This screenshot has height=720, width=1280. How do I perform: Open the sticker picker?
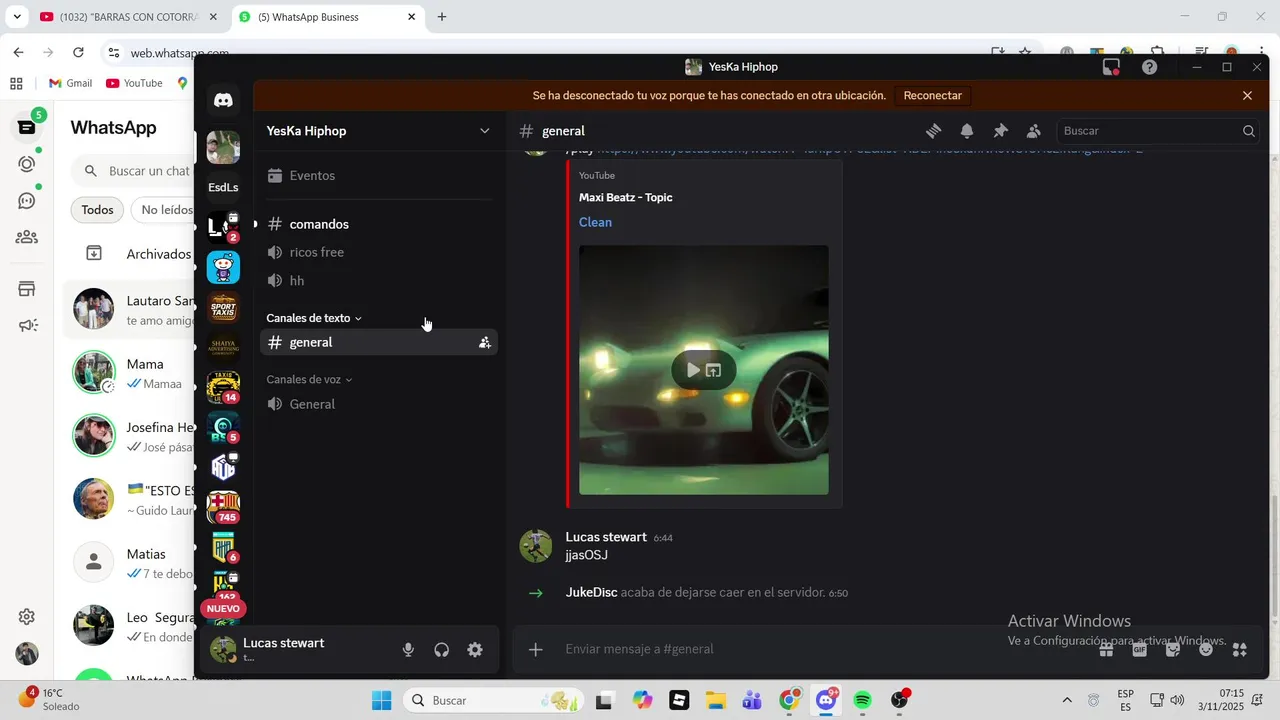(1173, 649)
